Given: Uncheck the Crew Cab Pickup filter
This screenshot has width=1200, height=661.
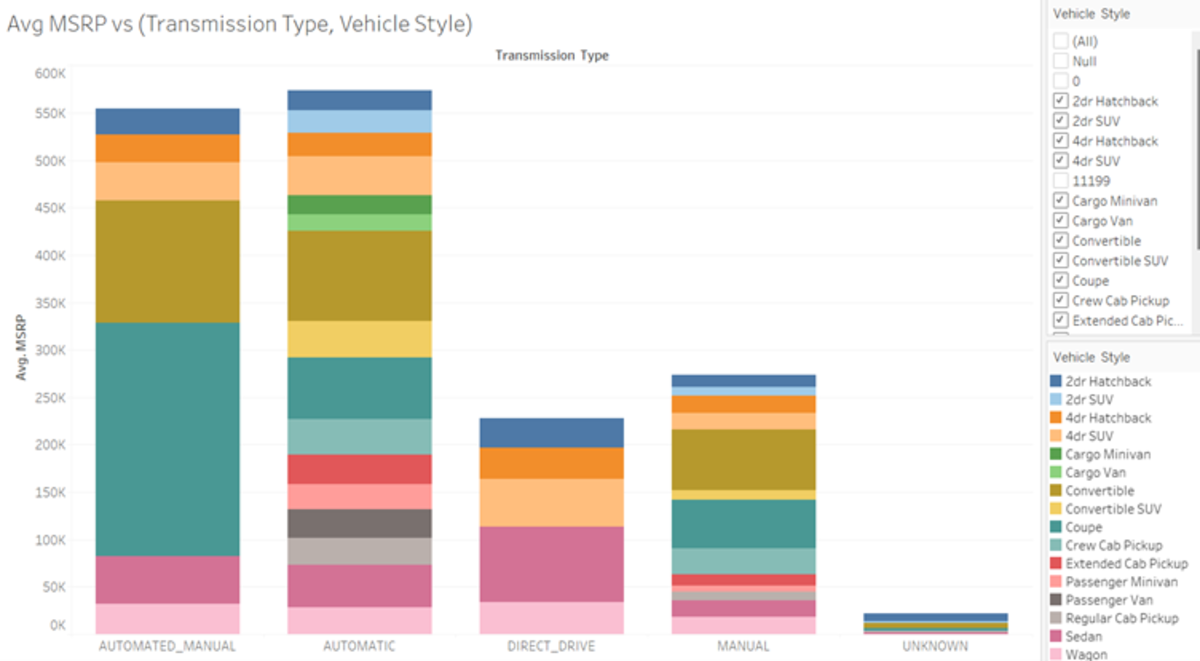Looking at the screenshot, I should [1058, 300].
